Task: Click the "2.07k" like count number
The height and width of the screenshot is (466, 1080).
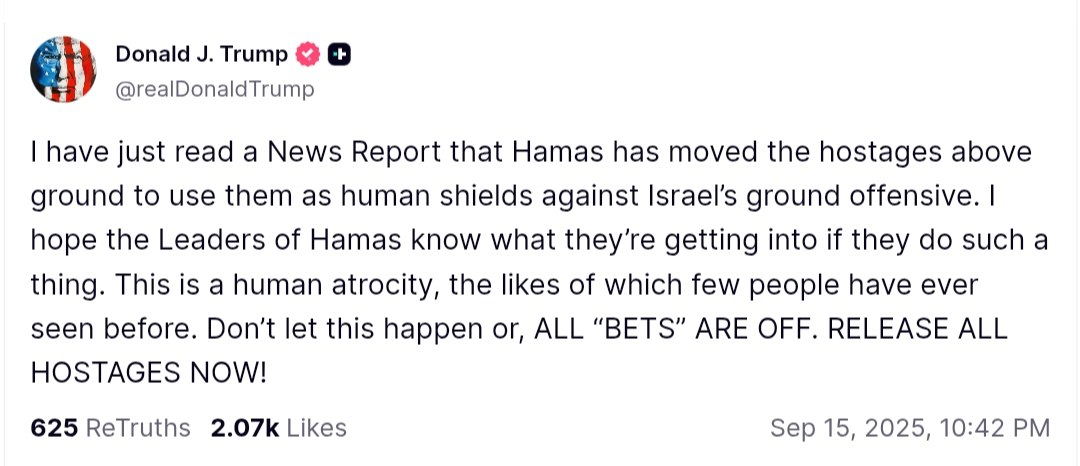Action: click(x=243, y=428)
